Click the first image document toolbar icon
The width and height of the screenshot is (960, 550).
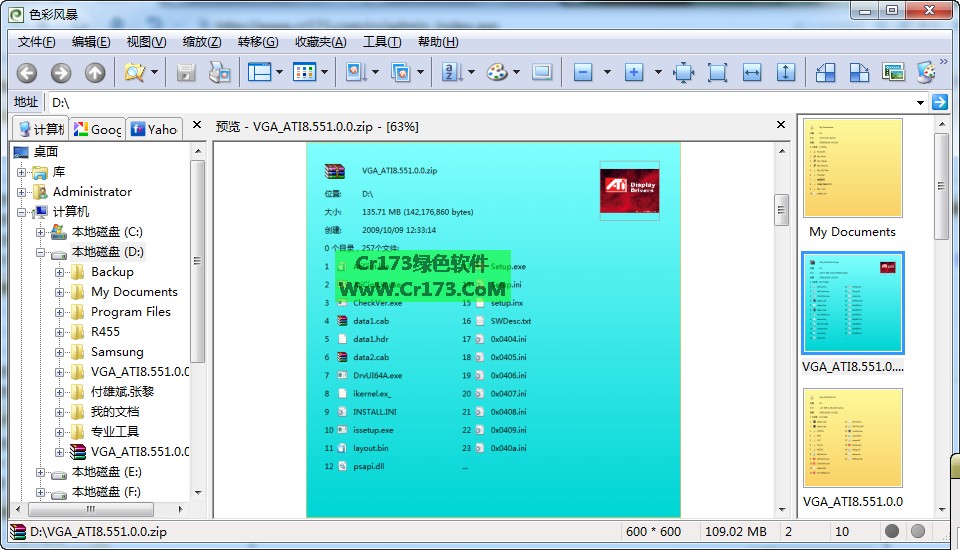354,72
